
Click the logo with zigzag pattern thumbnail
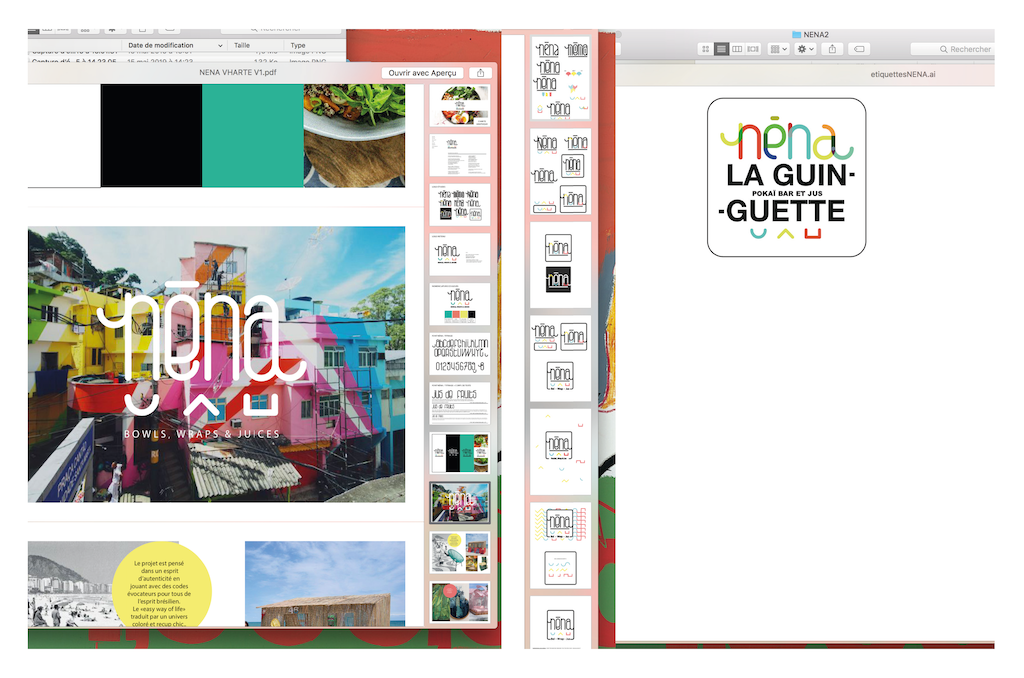click(x=560, y=546)
